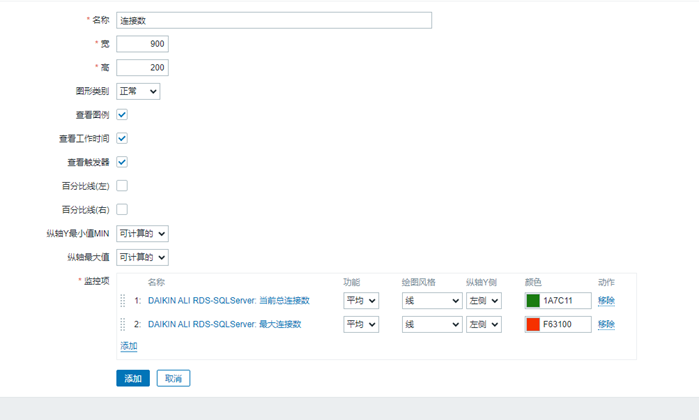Toggle the 查看工作时间 checkbox

tap(122, 138)
